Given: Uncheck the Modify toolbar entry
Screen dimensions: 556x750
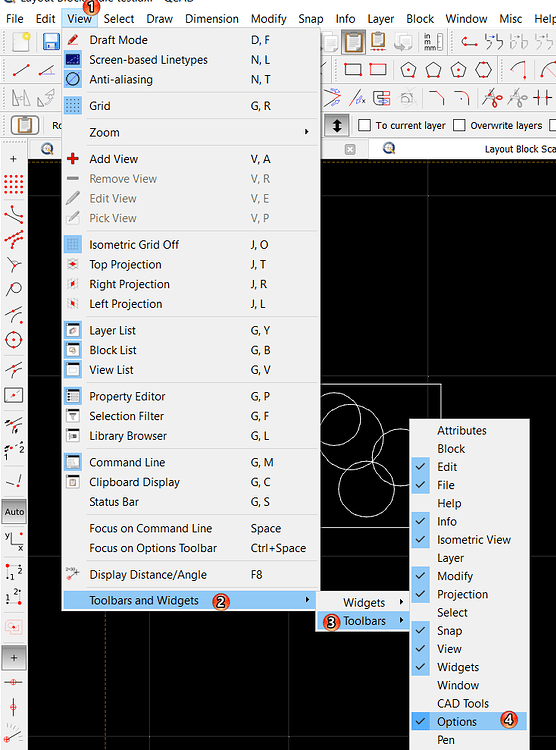Looking at the screenshot, I should (469, 576).
